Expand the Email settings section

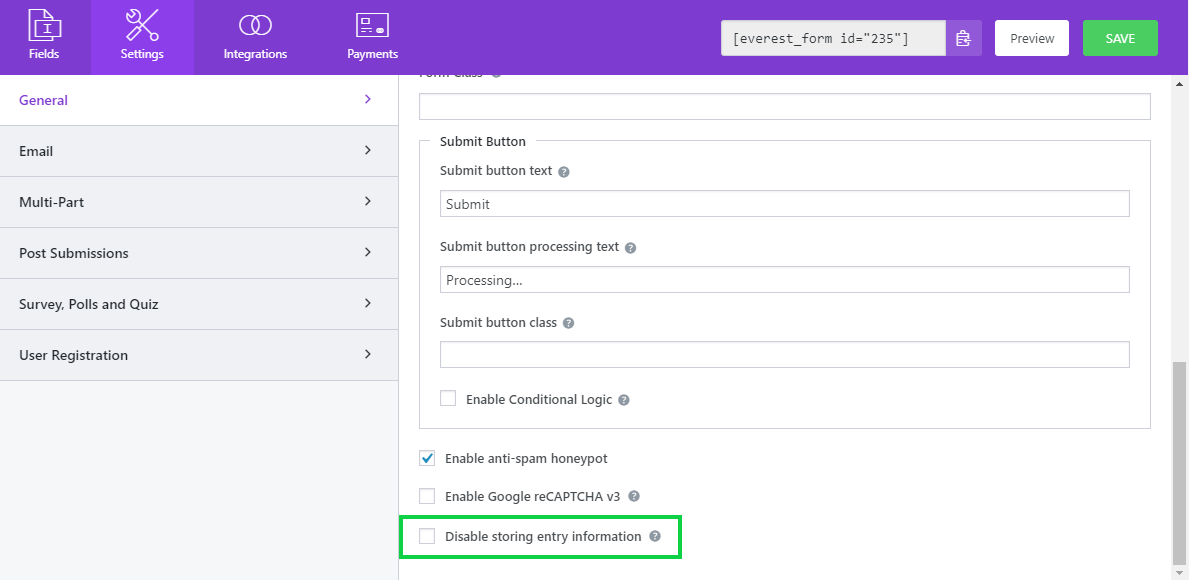[36, 151]
